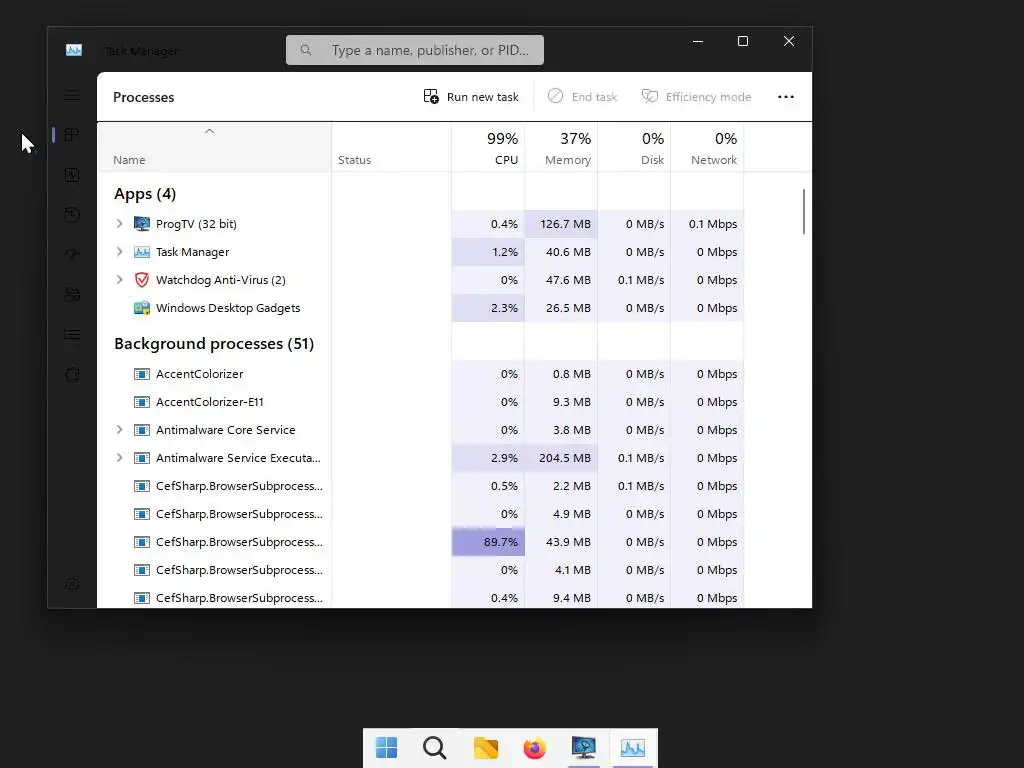The height and width of the screenshot is (768, 1024).
Task: Click the ProgTV app icon in process list
Action: pyautogui.click(x=142, y=224)
